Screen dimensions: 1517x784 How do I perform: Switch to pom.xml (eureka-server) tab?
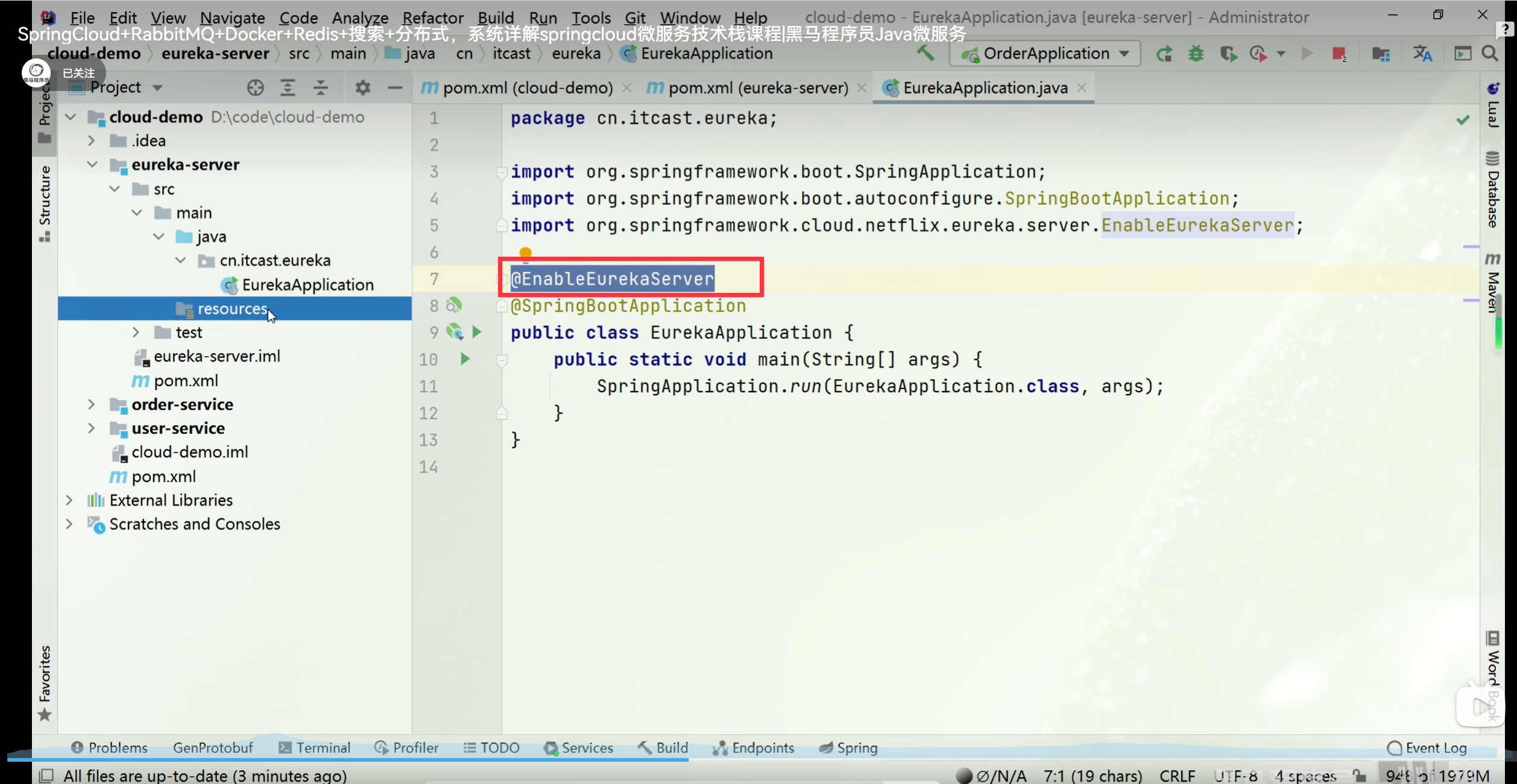click(757, 88)
